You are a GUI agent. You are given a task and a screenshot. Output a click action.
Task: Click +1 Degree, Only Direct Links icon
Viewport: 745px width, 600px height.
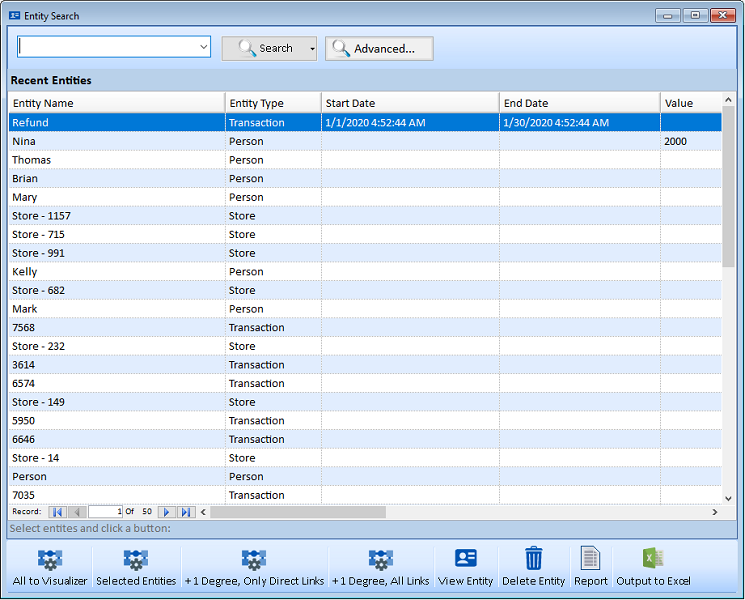(x=254, y=560)
